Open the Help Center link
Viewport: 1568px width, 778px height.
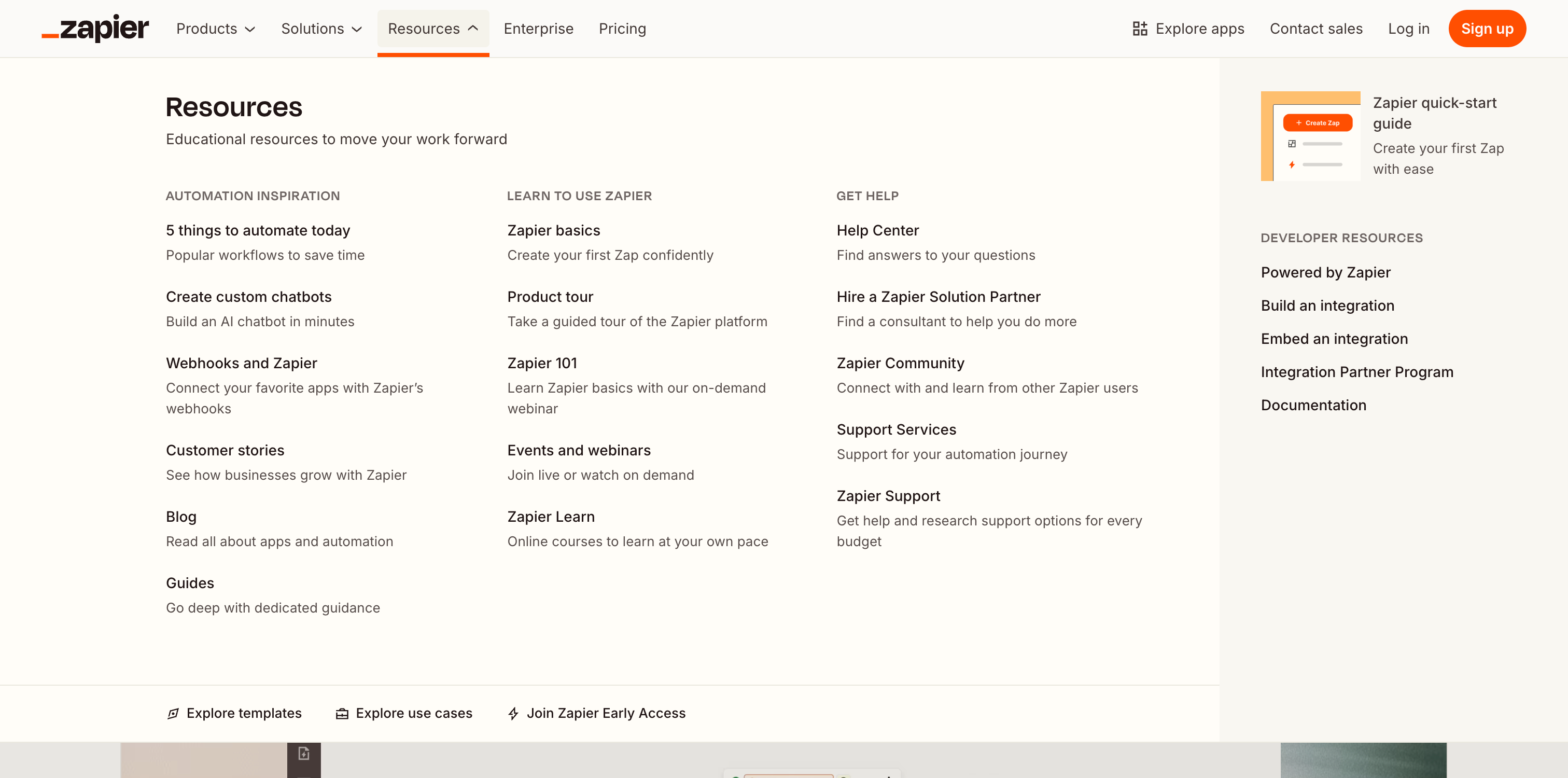tap(877, 230)
